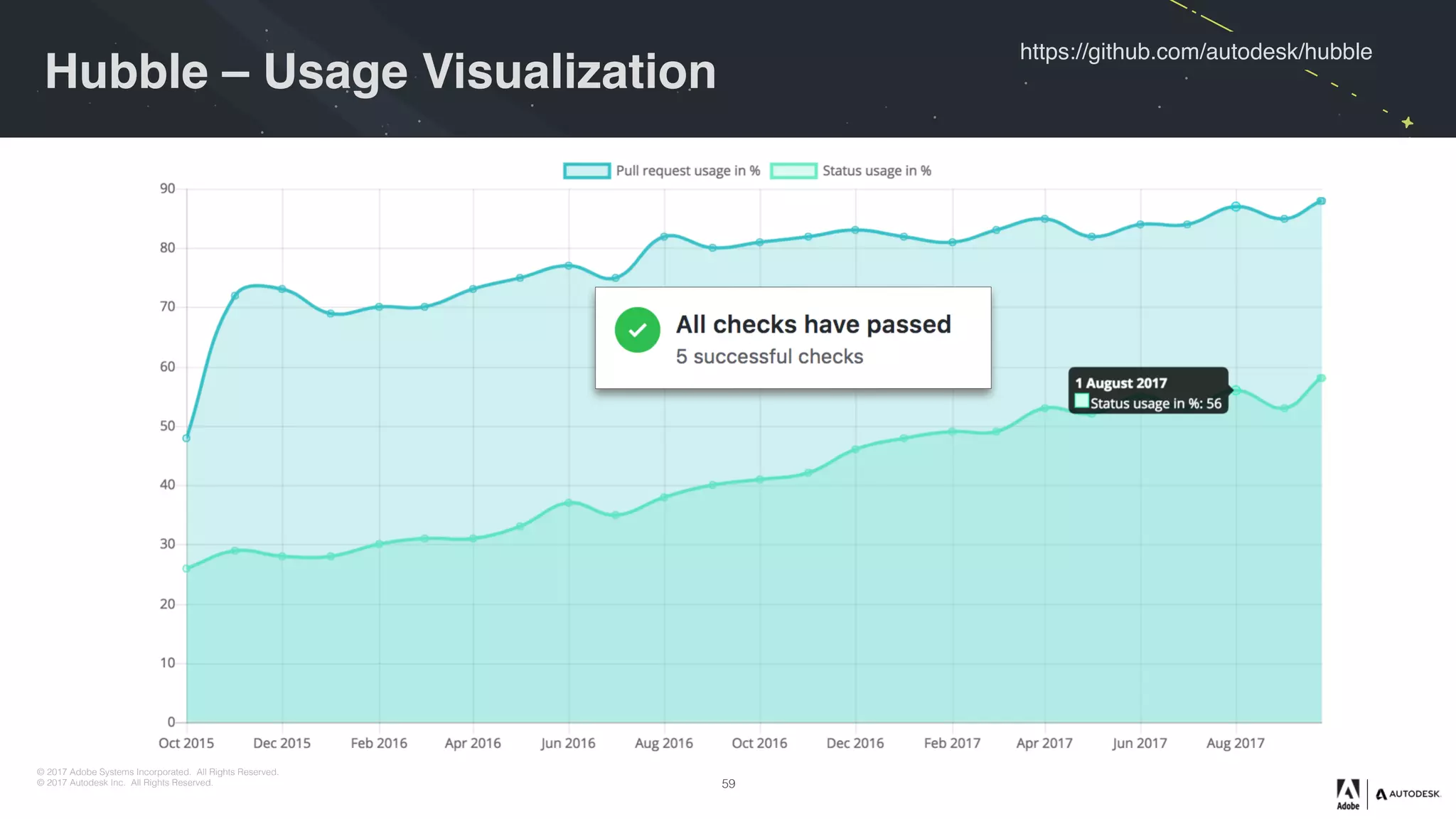Click the Aug 2017 x-axis label
Viewport: 1456px width, 819px height.
(1235, 743)
